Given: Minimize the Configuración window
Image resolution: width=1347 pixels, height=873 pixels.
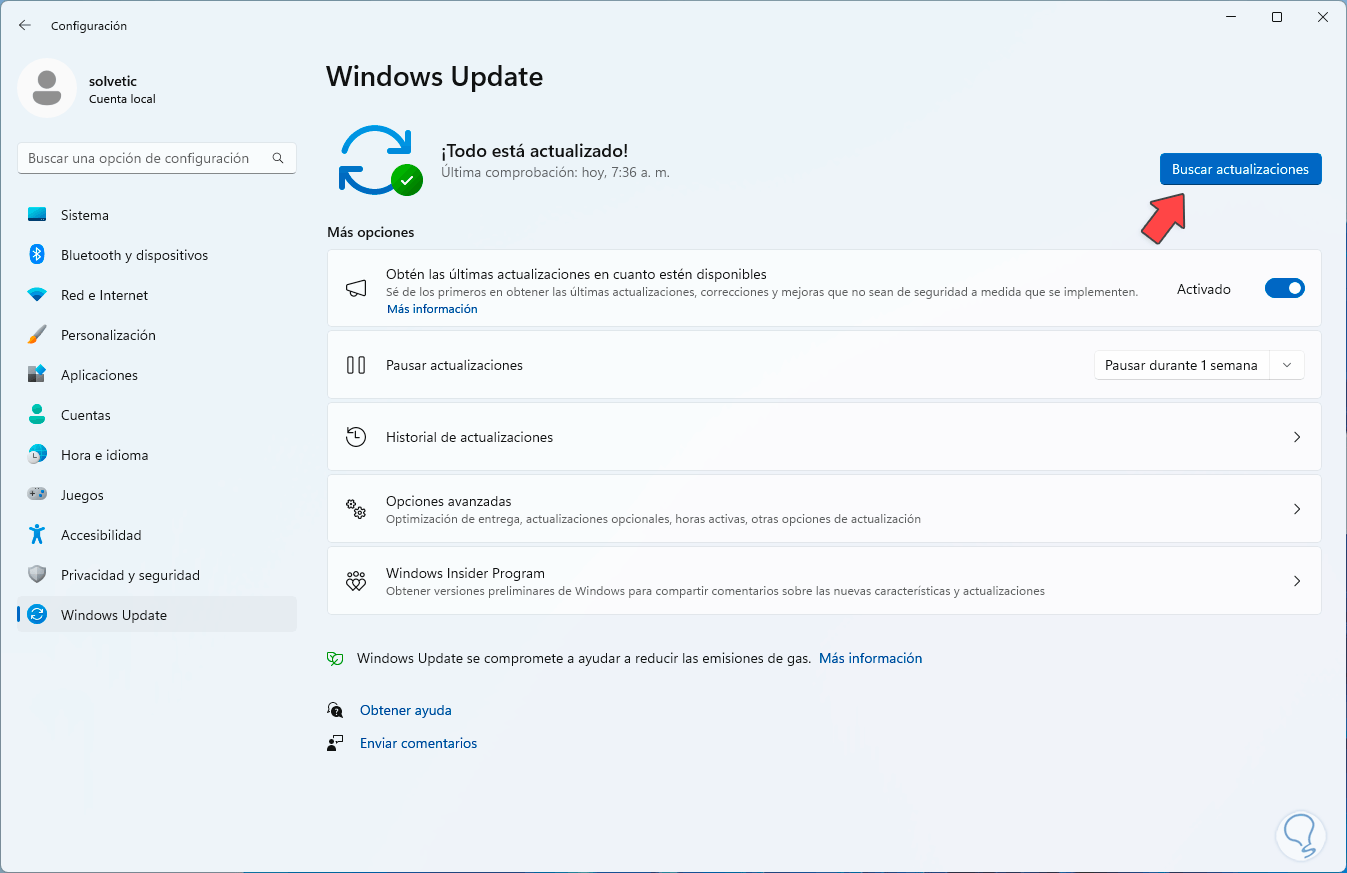Looking at the screenshot, I should tap(1231, 17).
